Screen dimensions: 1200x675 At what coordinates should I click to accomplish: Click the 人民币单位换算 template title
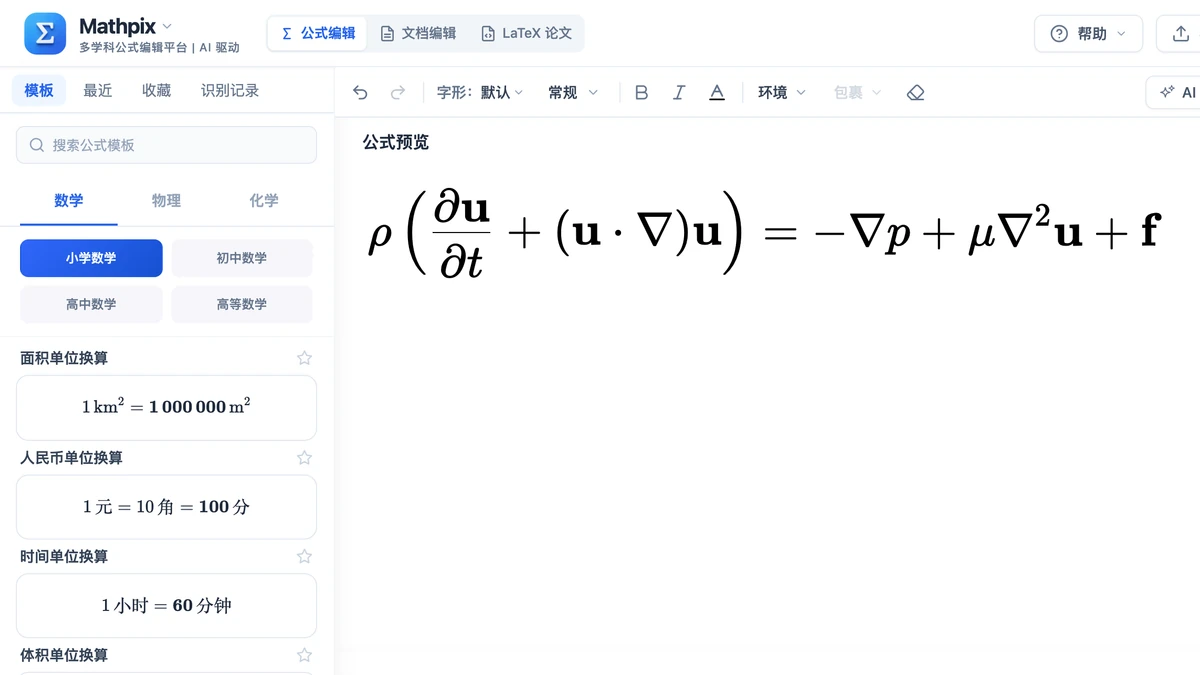tap(71, 457)
